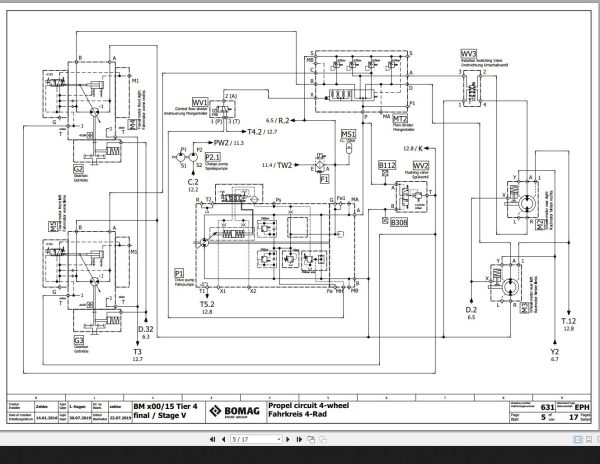Click the previous view icon in navigation bar

[x=311, y=440]
